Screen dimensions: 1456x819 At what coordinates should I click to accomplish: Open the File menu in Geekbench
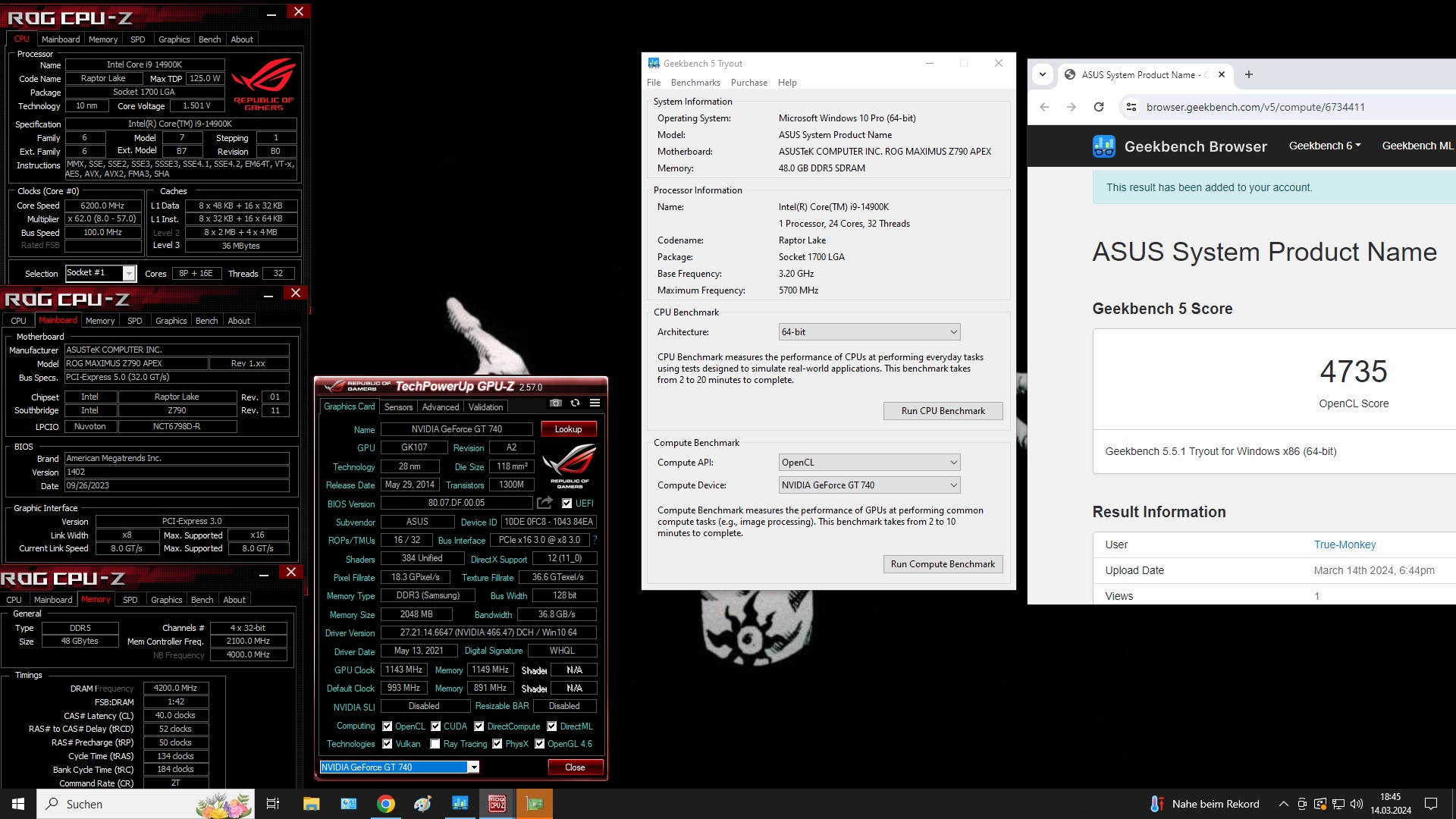[654, 83]
